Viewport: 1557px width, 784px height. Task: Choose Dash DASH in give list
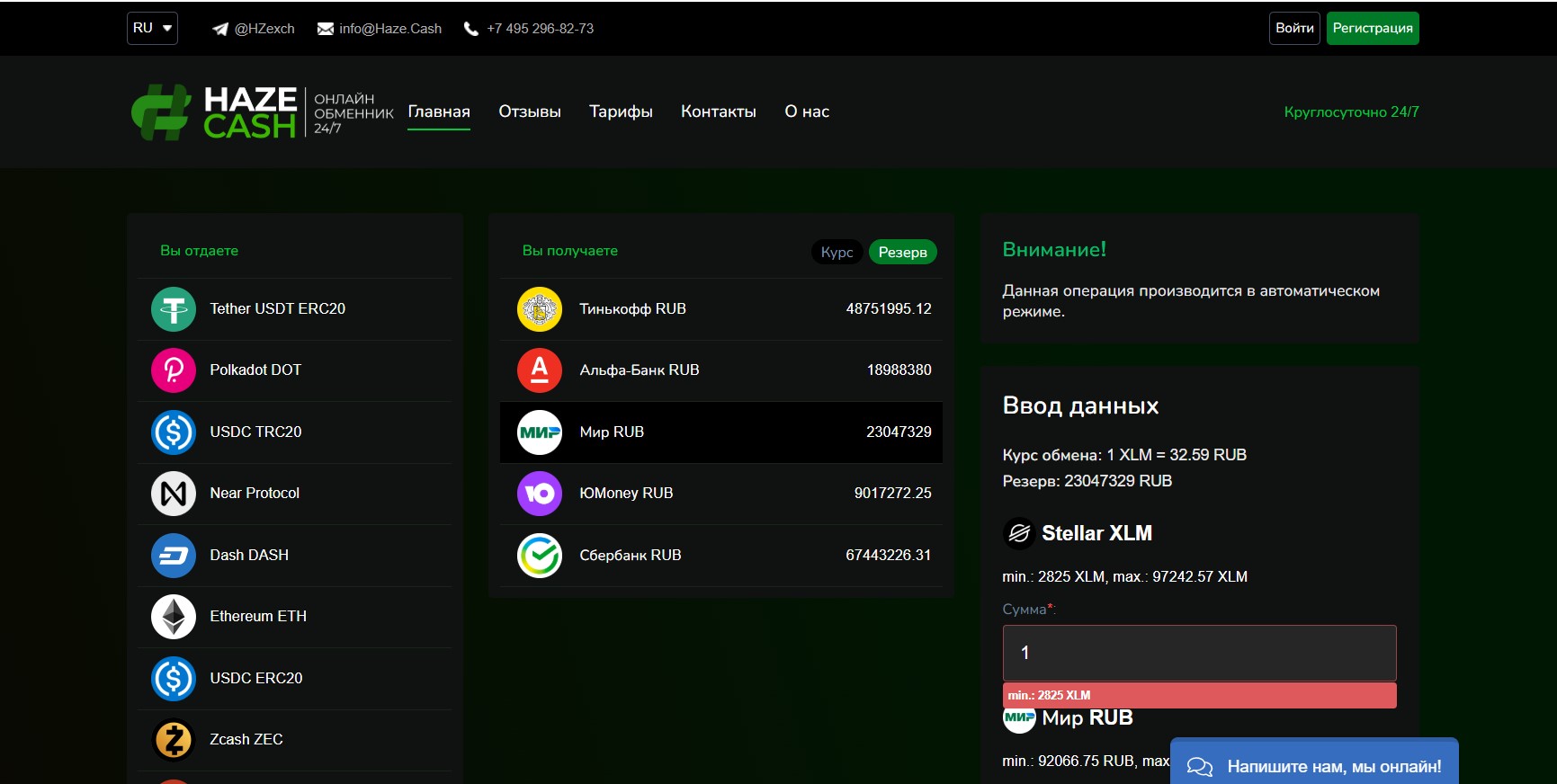point(294,556)
